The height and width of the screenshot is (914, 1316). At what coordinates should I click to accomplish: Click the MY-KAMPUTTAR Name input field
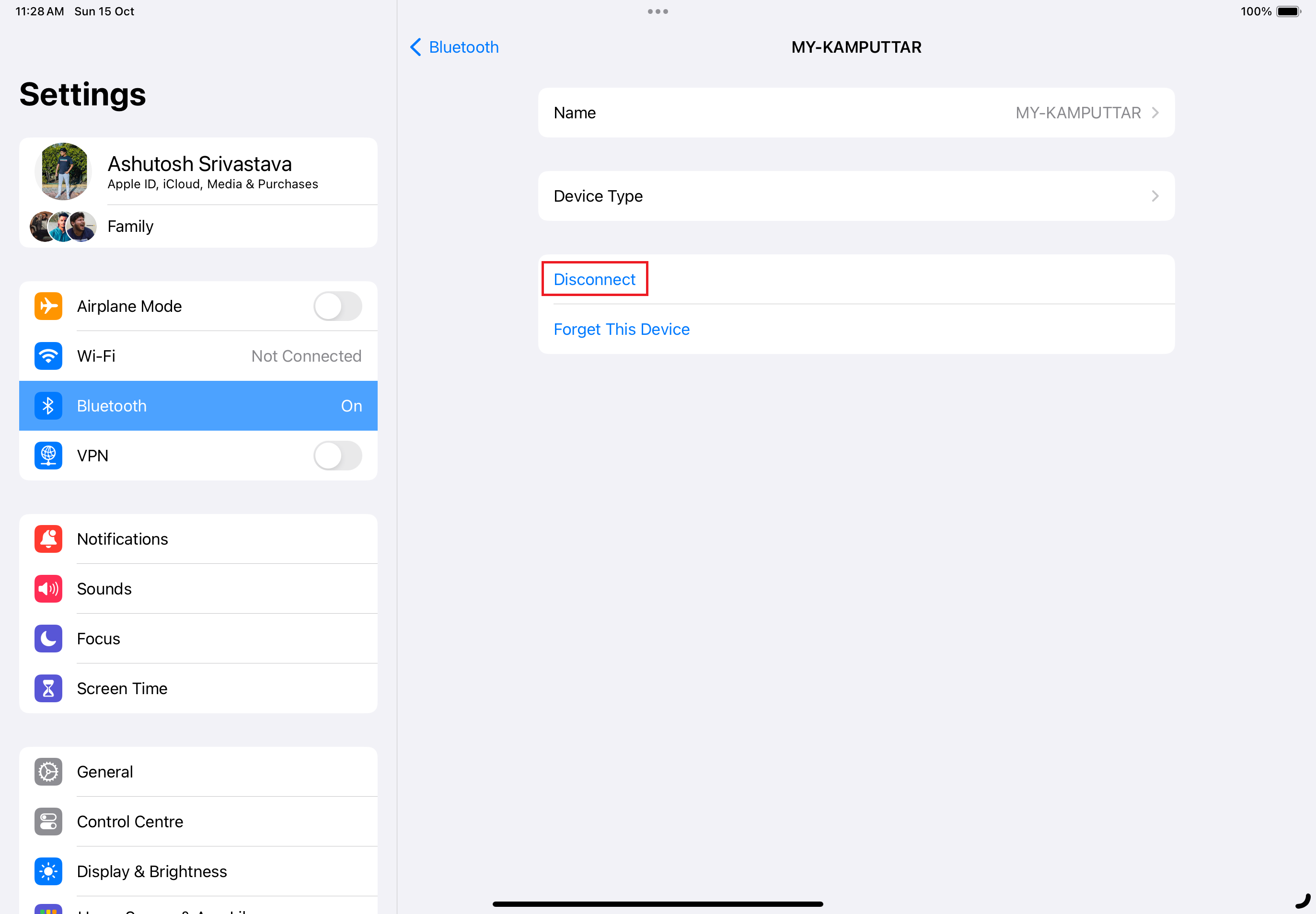[856, 113]
